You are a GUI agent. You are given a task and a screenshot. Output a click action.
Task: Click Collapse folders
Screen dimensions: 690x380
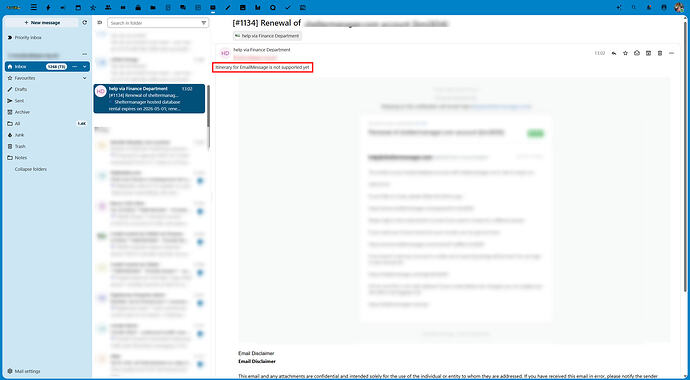(31, 169)
